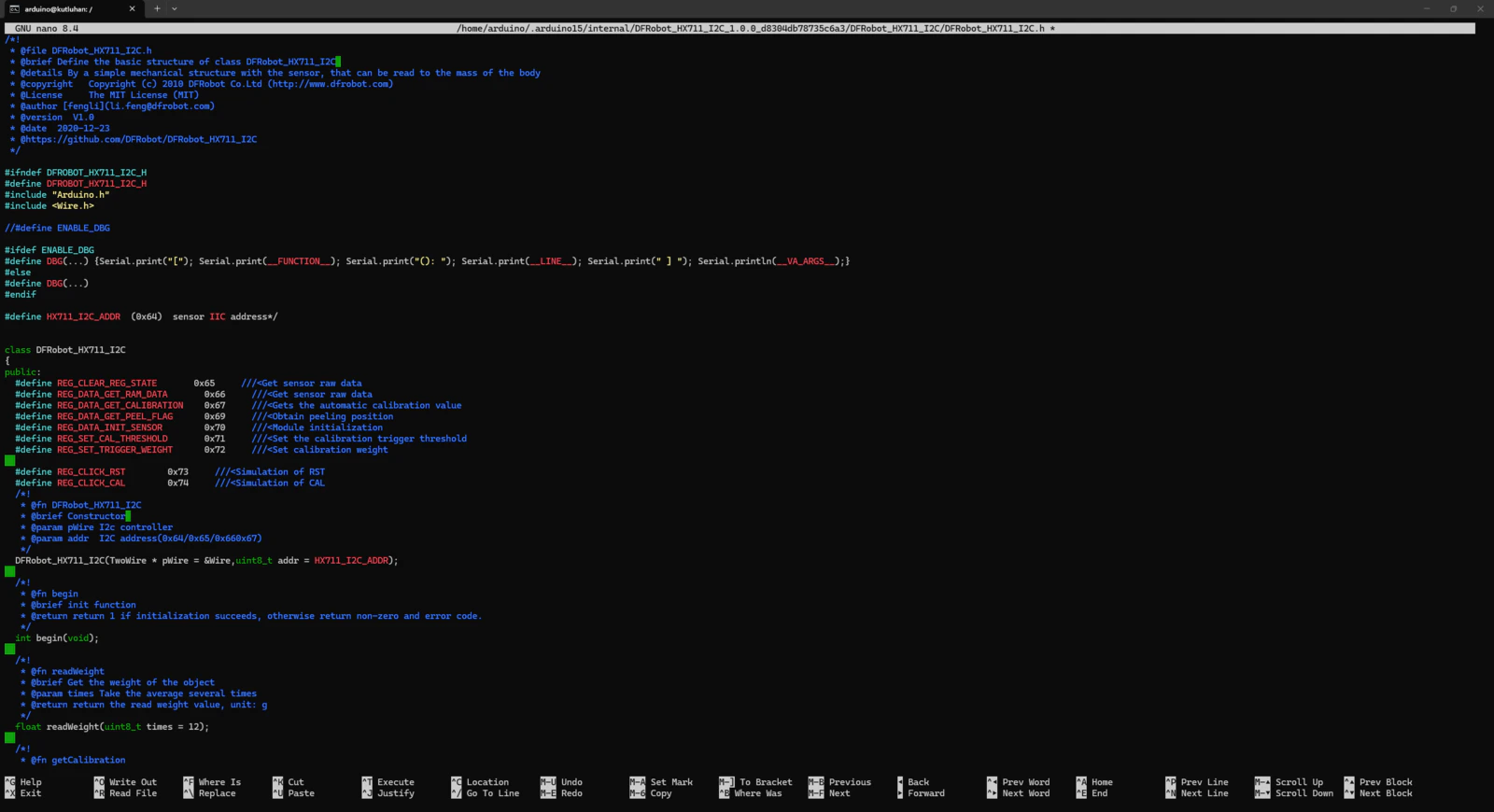This screenshot has width=1494, height=812.
Task: Click the Paste shortcut label
Action: tap(301, 793)
